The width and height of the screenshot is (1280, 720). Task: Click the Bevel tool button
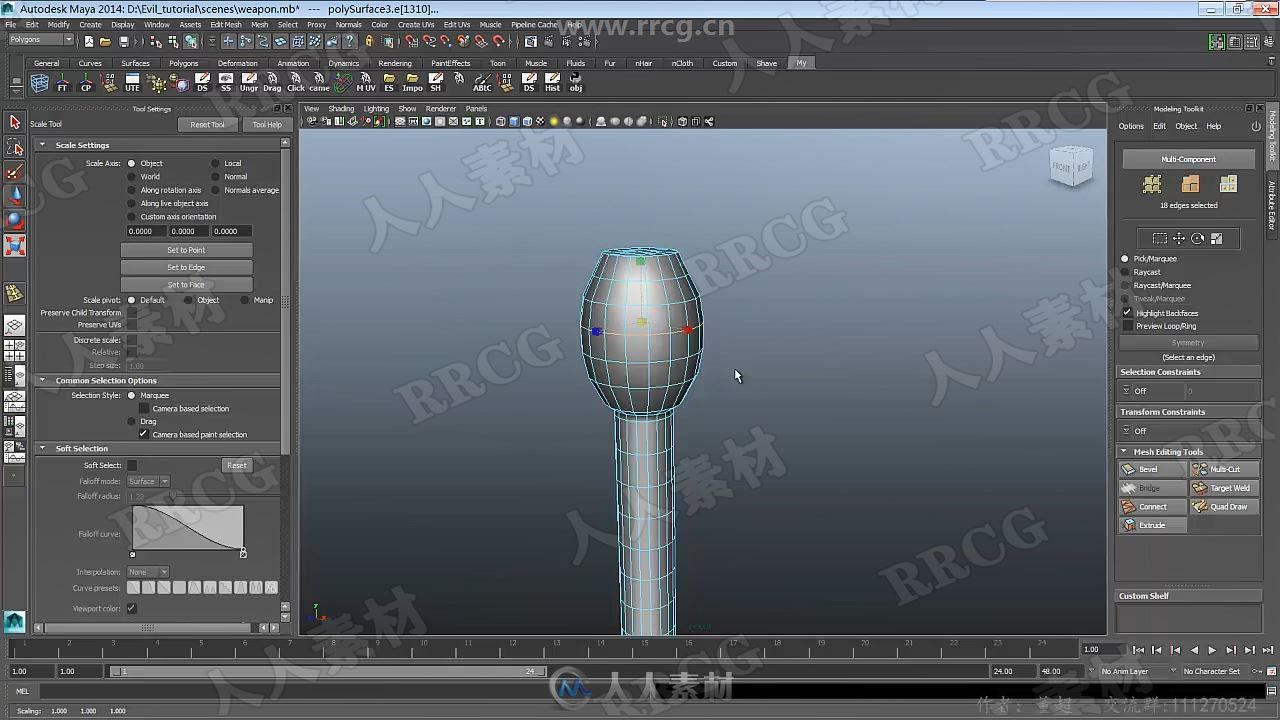coord(1152,469)
